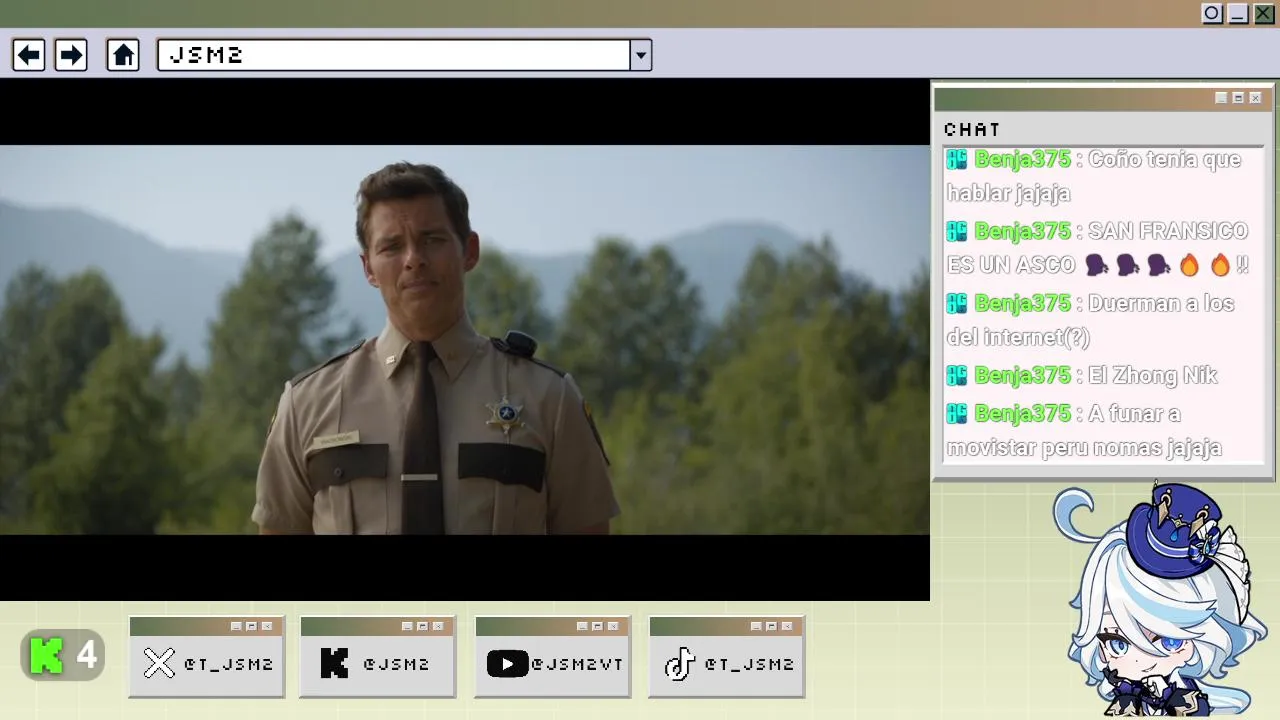
Task: Click the CHAT panel heading
Action: pos(972,130)
